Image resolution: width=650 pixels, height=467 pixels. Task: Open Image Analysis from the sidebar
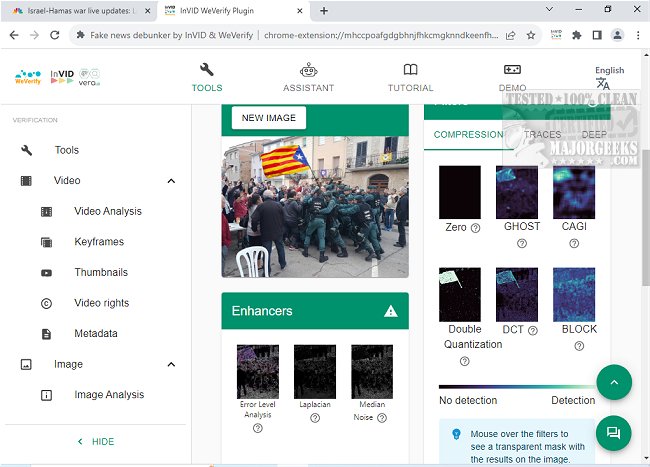pyautogui.click(x=109, y=395)
